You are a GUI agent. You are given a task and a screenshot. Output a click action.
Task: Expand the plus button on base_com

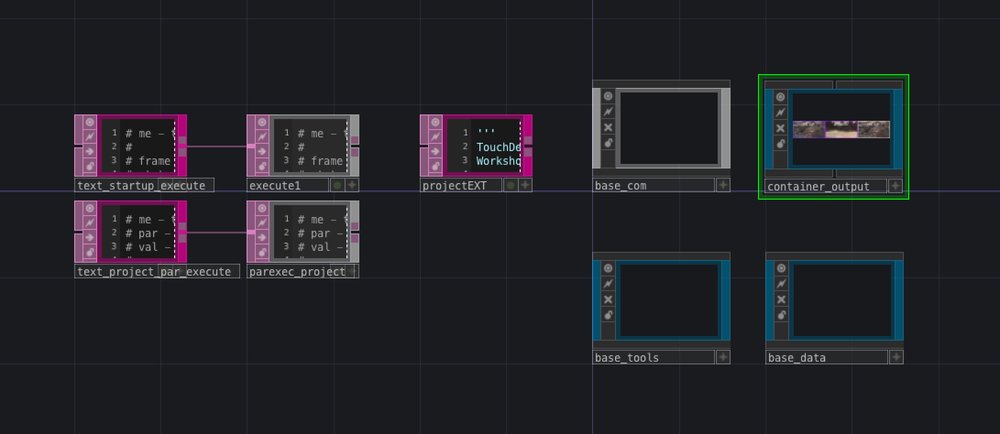tap(722, 185)
